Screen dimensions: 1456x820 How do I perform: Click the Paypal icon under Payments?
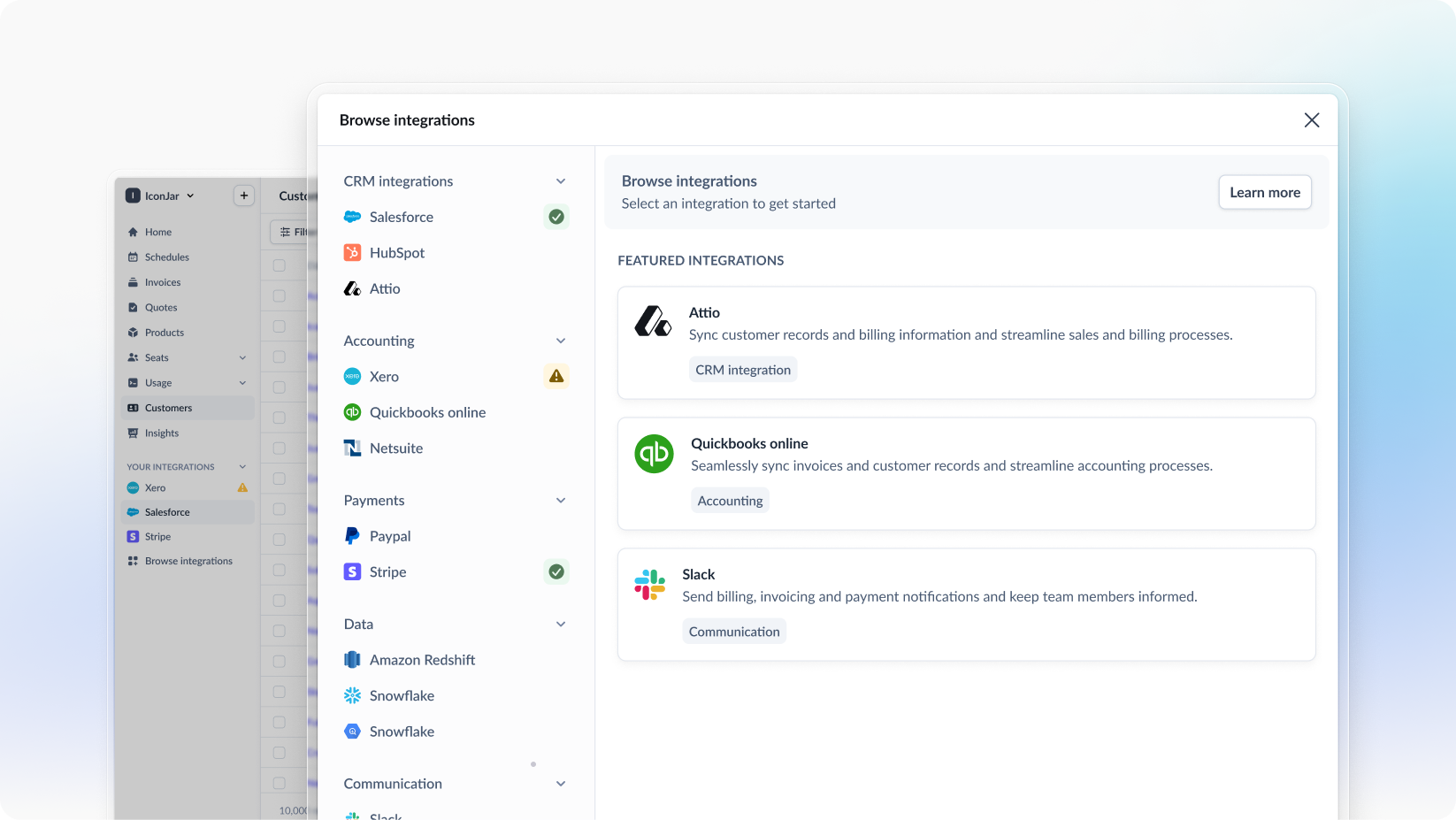tap(352, 536)
